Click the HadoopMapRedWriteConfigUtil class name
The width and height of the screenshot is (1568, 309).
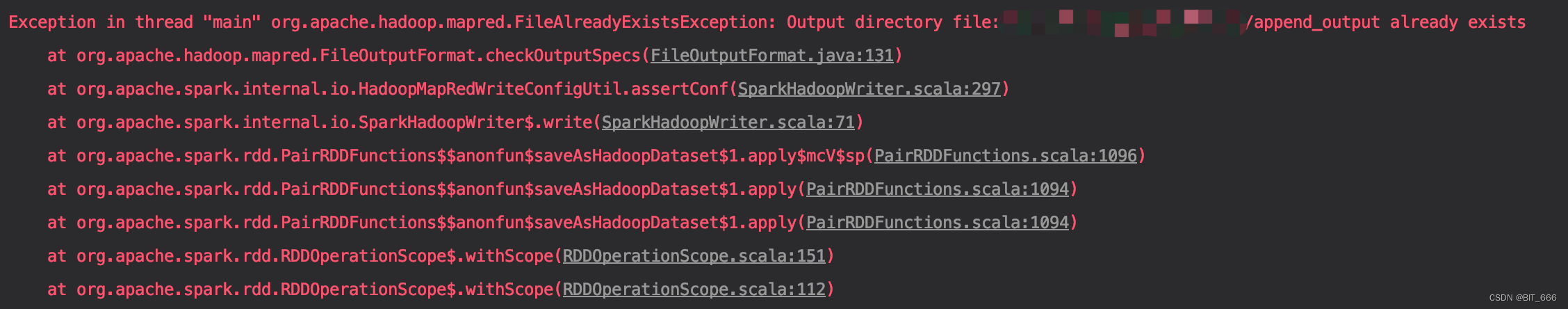(x=490, y=89)
